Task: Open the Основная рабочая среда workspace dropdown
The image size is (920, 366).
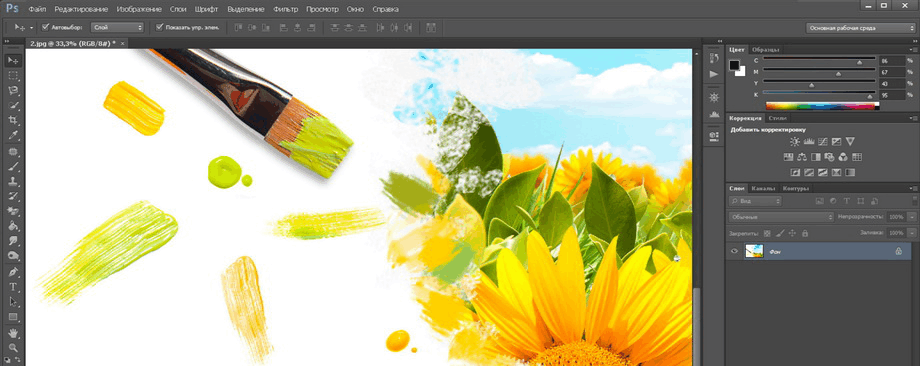Action: 861,28
